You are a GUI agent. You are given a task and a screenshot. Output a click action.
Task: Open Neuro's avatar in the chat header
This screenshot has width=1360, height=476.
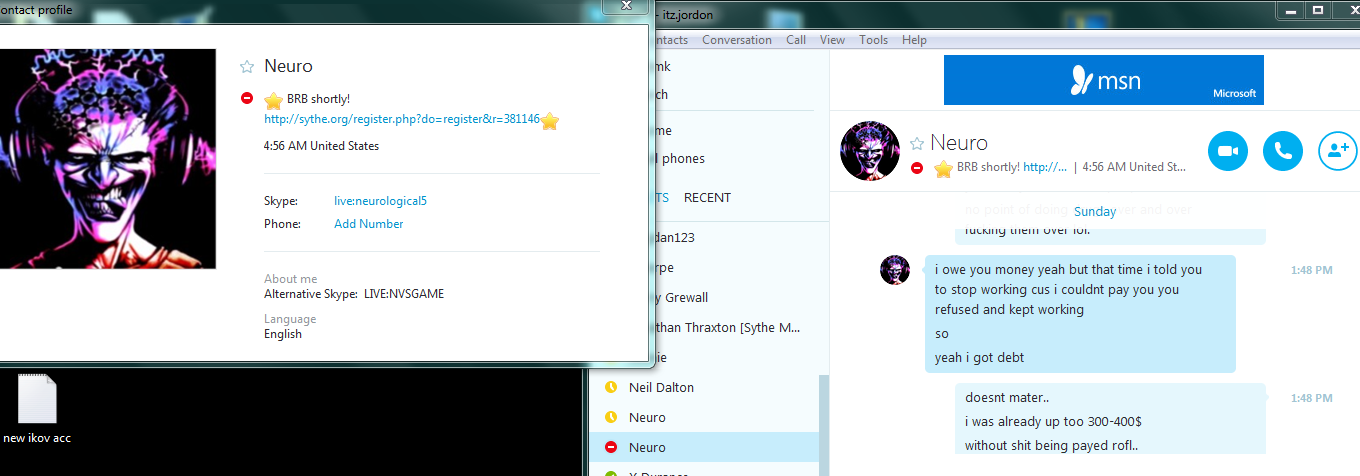[869, 151]
